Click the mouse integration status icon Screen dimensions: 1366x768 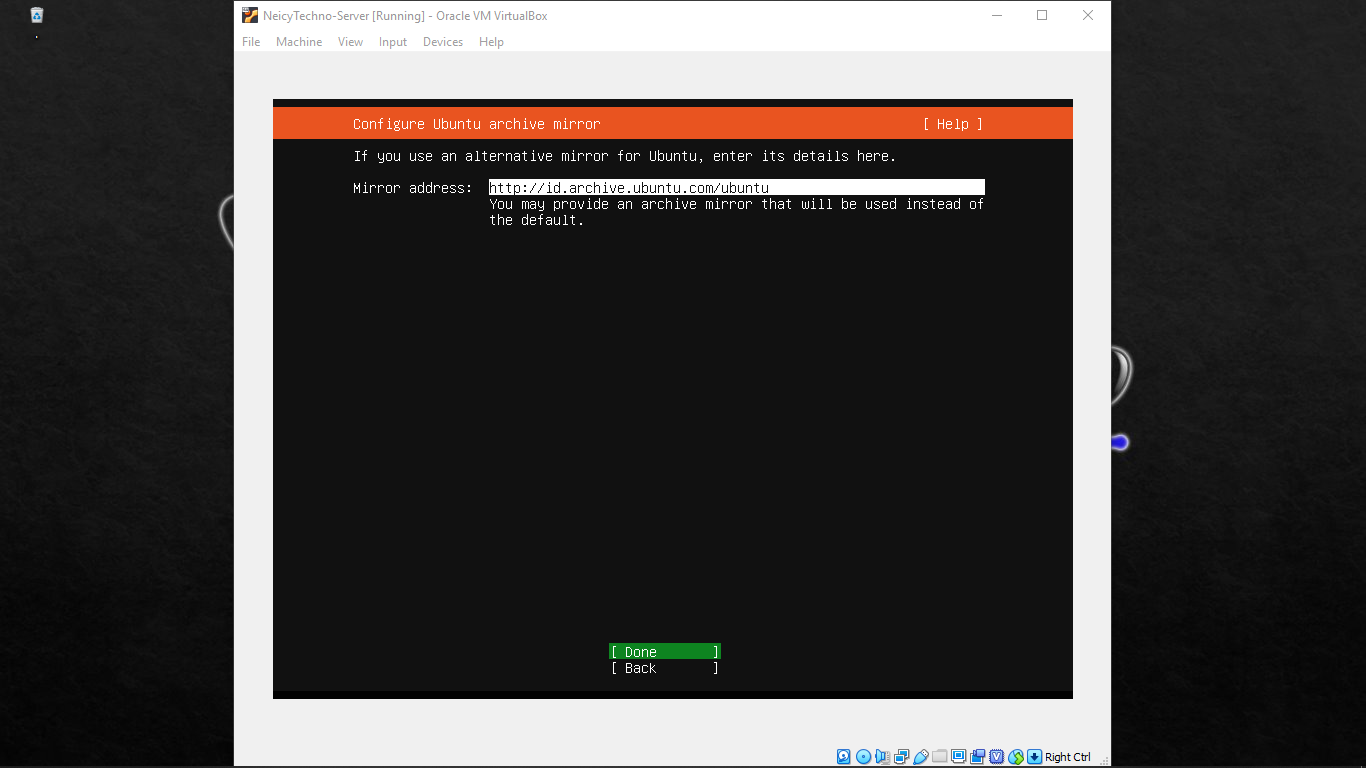[1016, 757]
